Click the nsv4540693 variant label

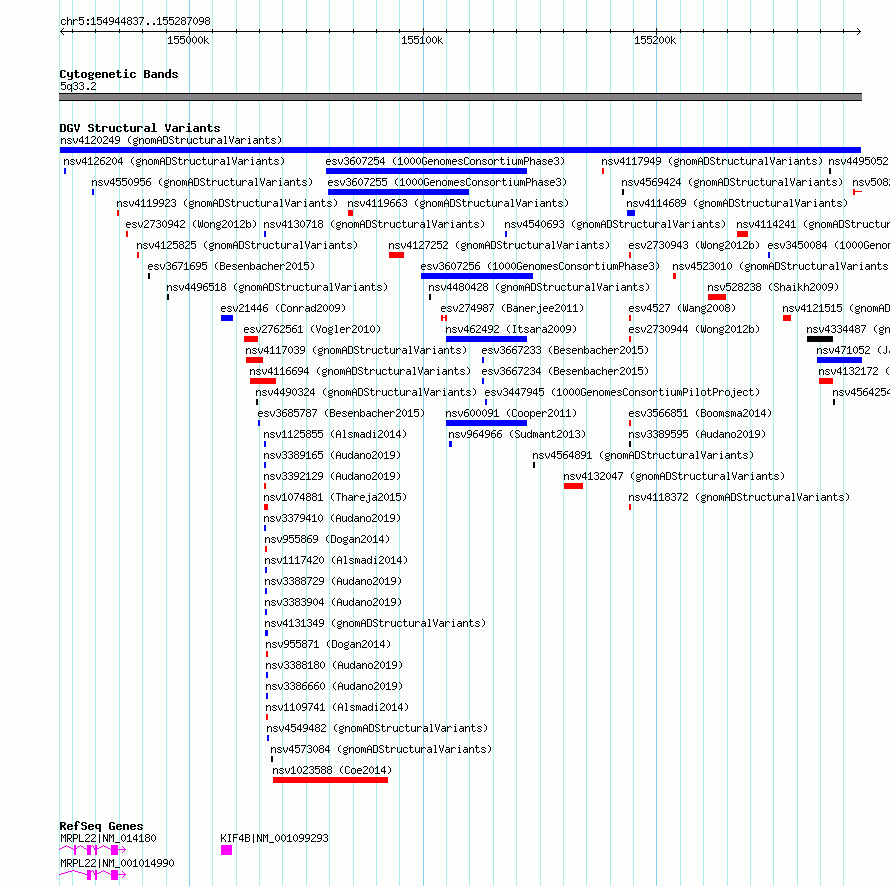pyautogui.click(x=615, y=224)
